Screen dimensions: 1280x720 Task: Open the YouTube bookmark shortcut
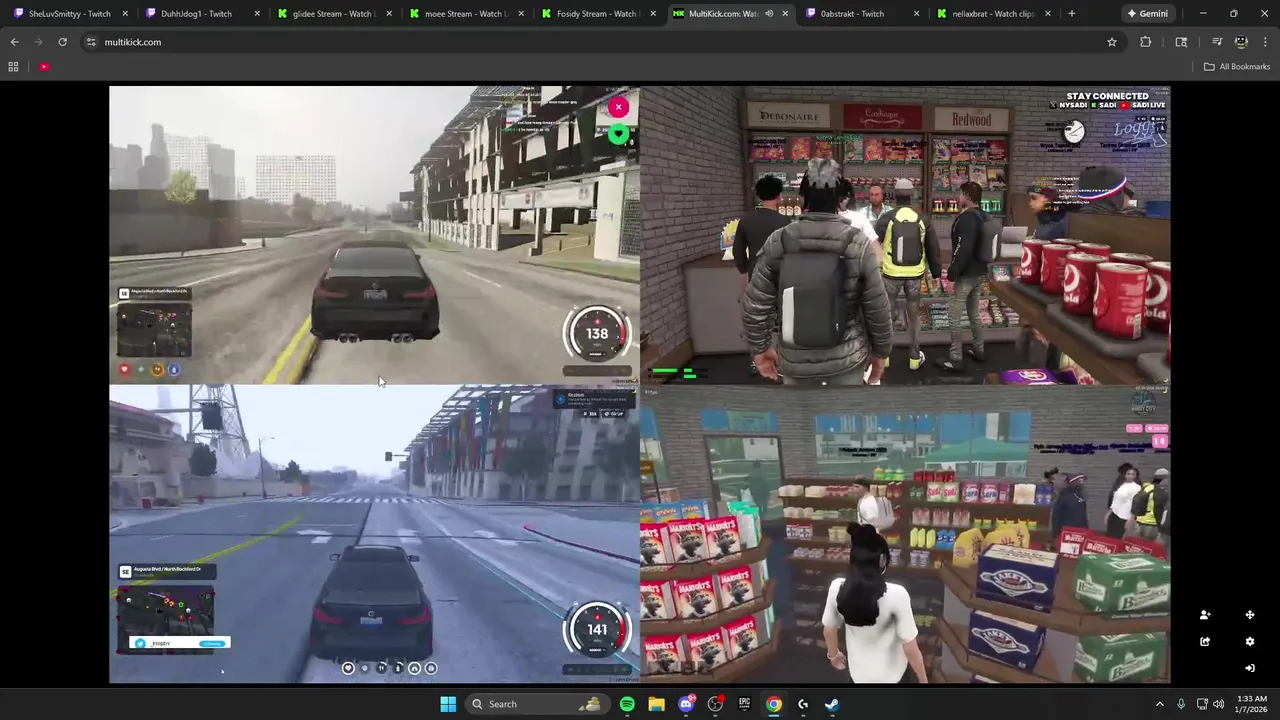coord(44,66)
